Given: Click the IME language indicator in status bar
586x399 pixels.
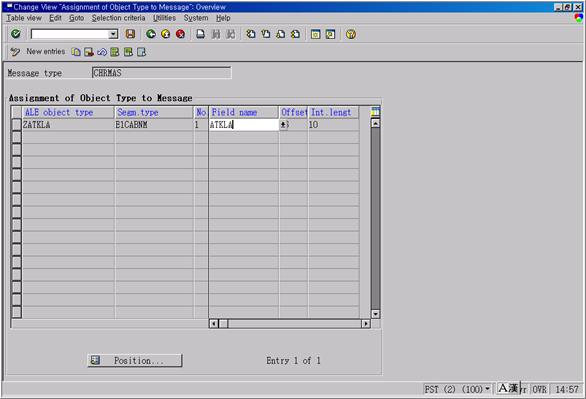Looking at the screenshot, I should pyautogui.click(x=509, y=389).
